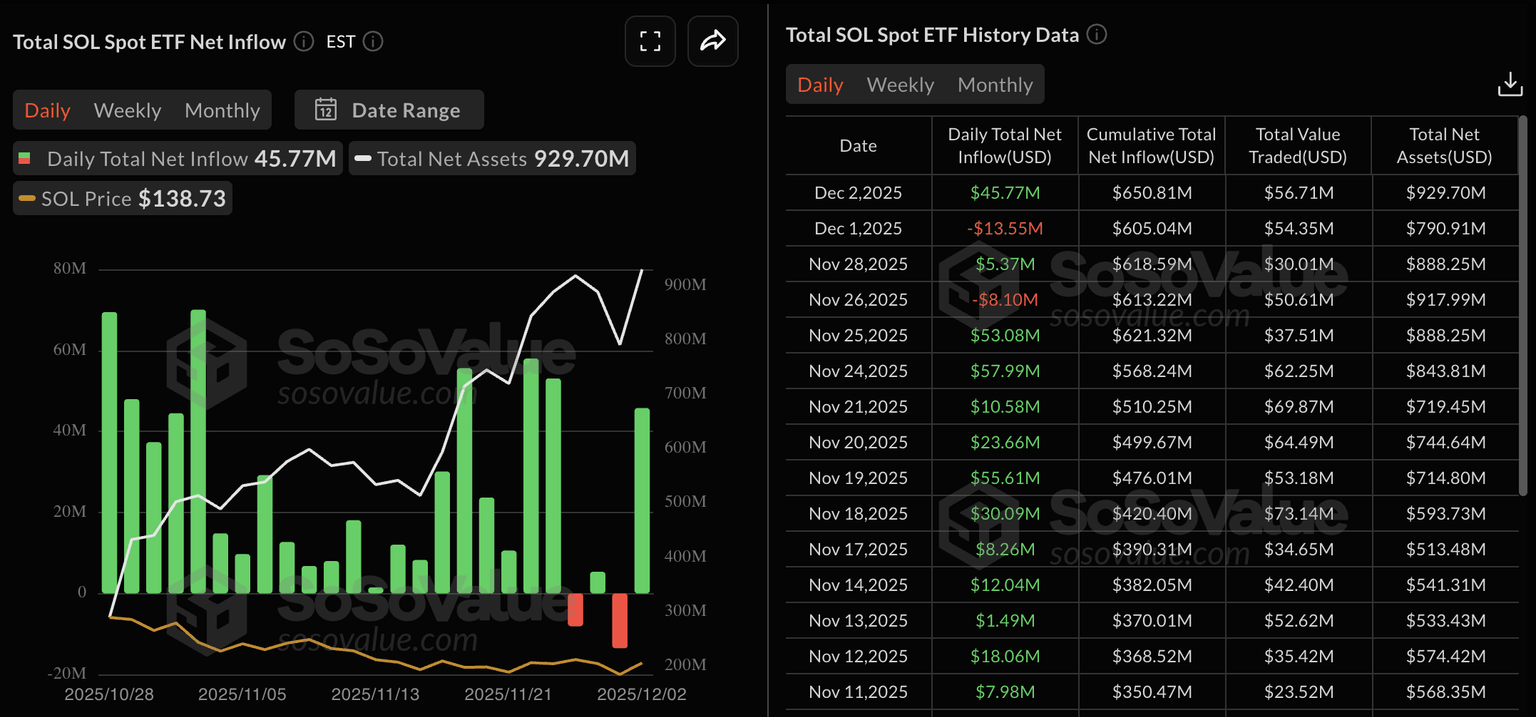The width and height of the screenshot is (1536, 717).
Task: Open the info tooltip for Total SOL Spot ETF History Data
Action: (1096, 34)
